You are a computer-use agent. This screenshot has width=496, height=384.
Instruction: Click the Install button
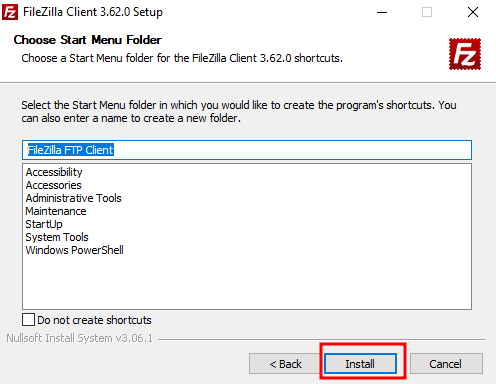point(361,364)
